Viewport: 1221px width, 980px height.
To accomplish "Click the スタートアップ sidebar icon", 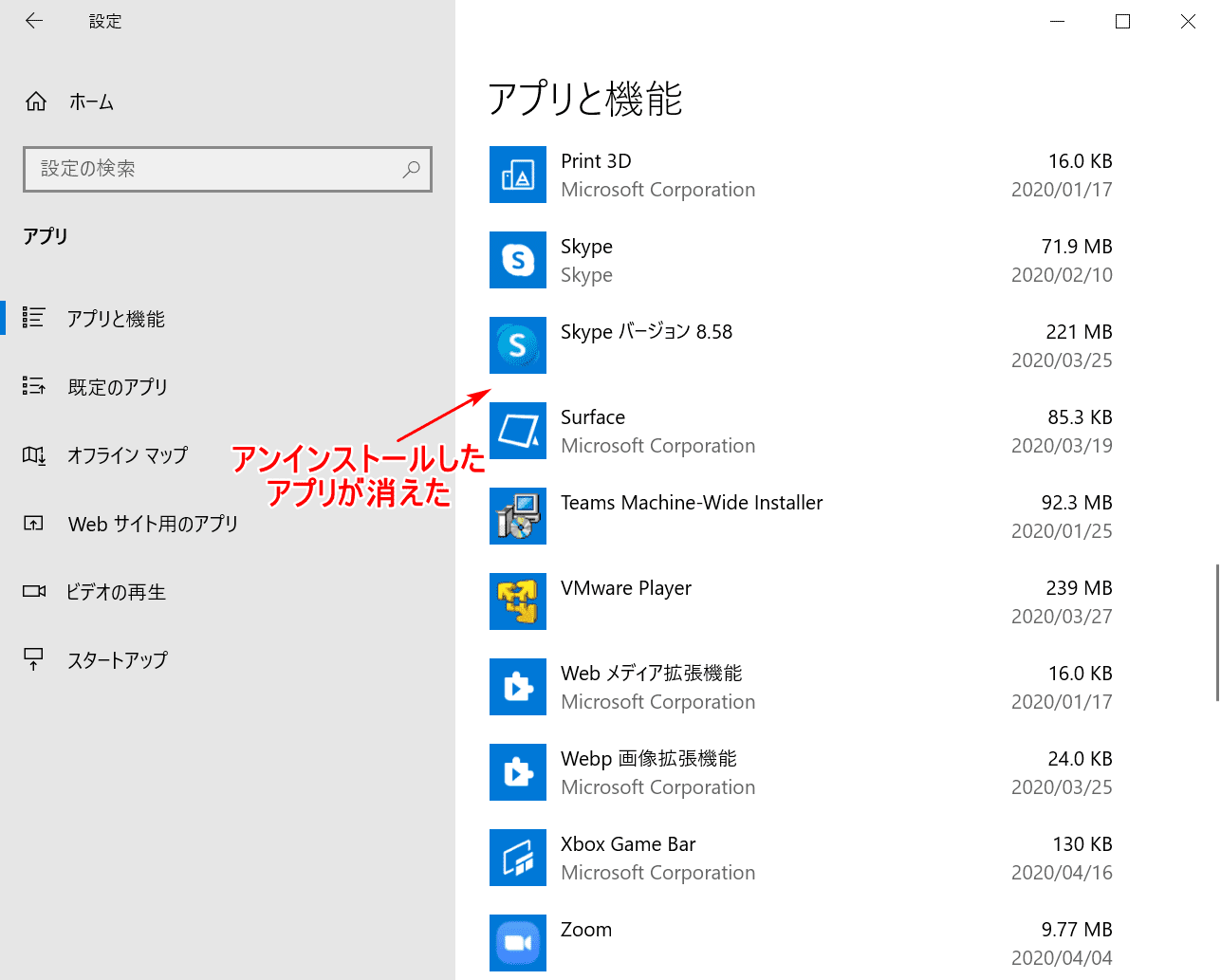I will coord(33,660).
